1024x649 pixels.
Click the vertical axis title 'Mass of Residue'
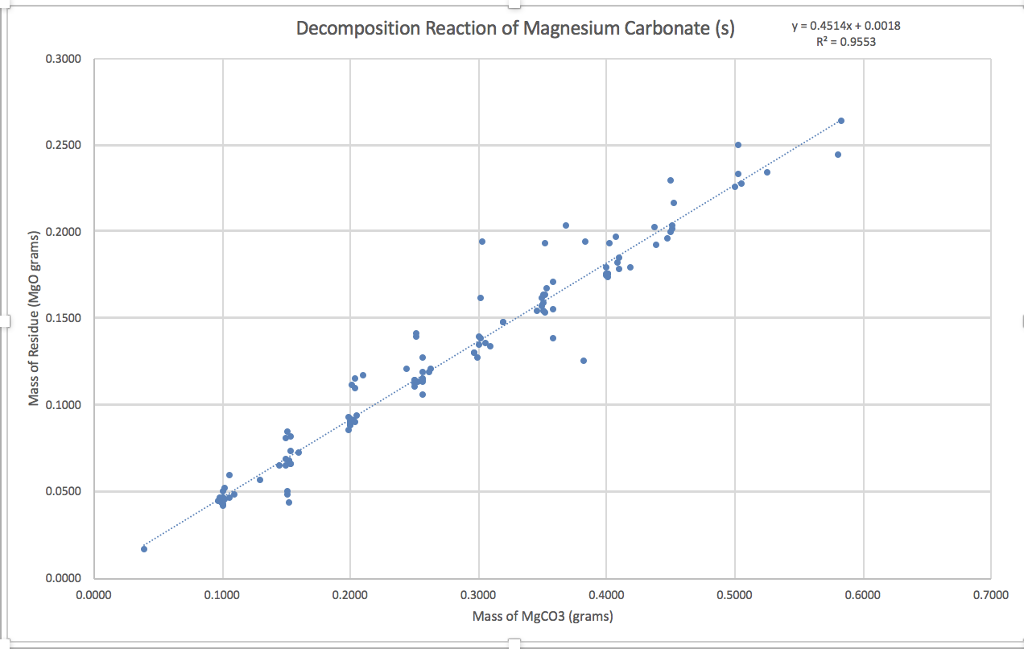(35, 318)
